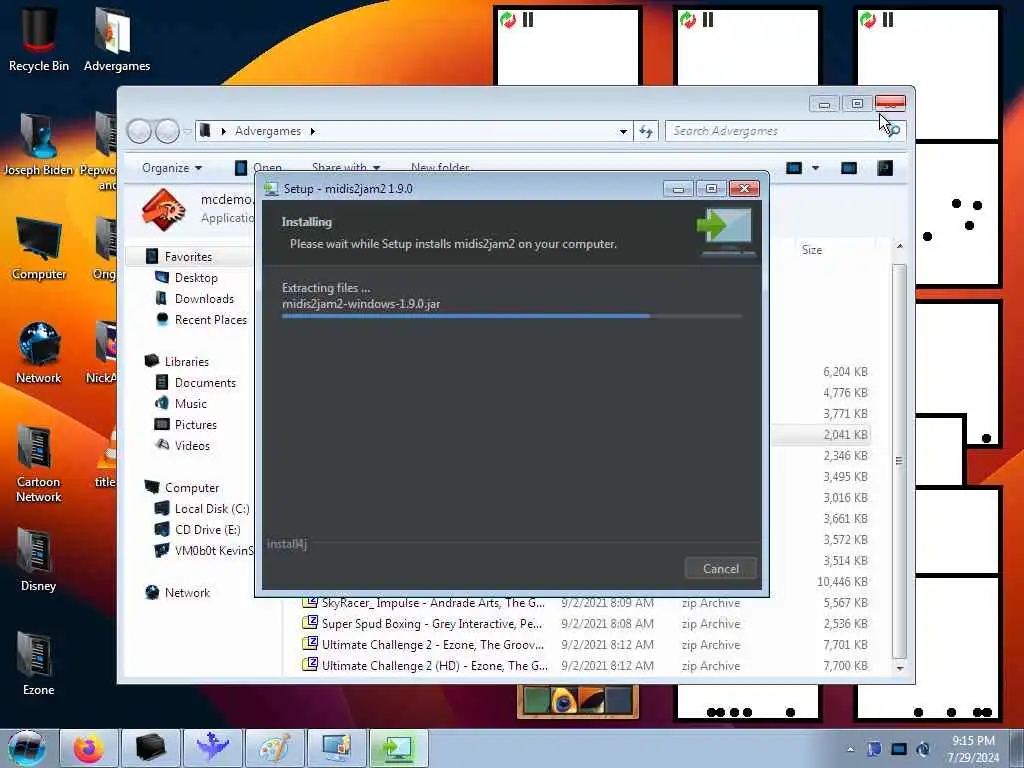Open the Documents library
This screenshot has height=768, width=1024.
[204, 383]
